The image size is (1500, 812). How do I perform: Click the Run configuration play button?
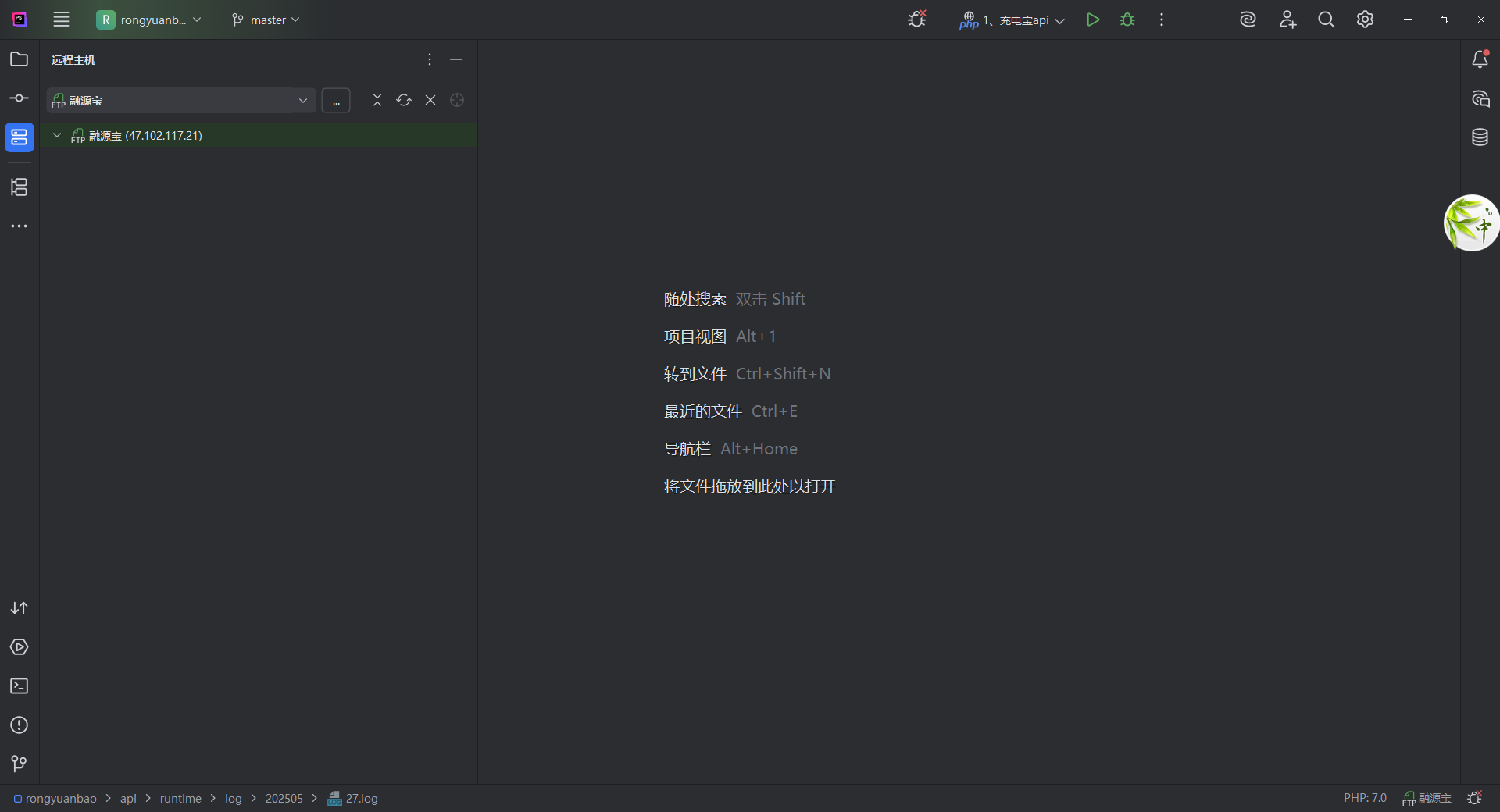1093,20
